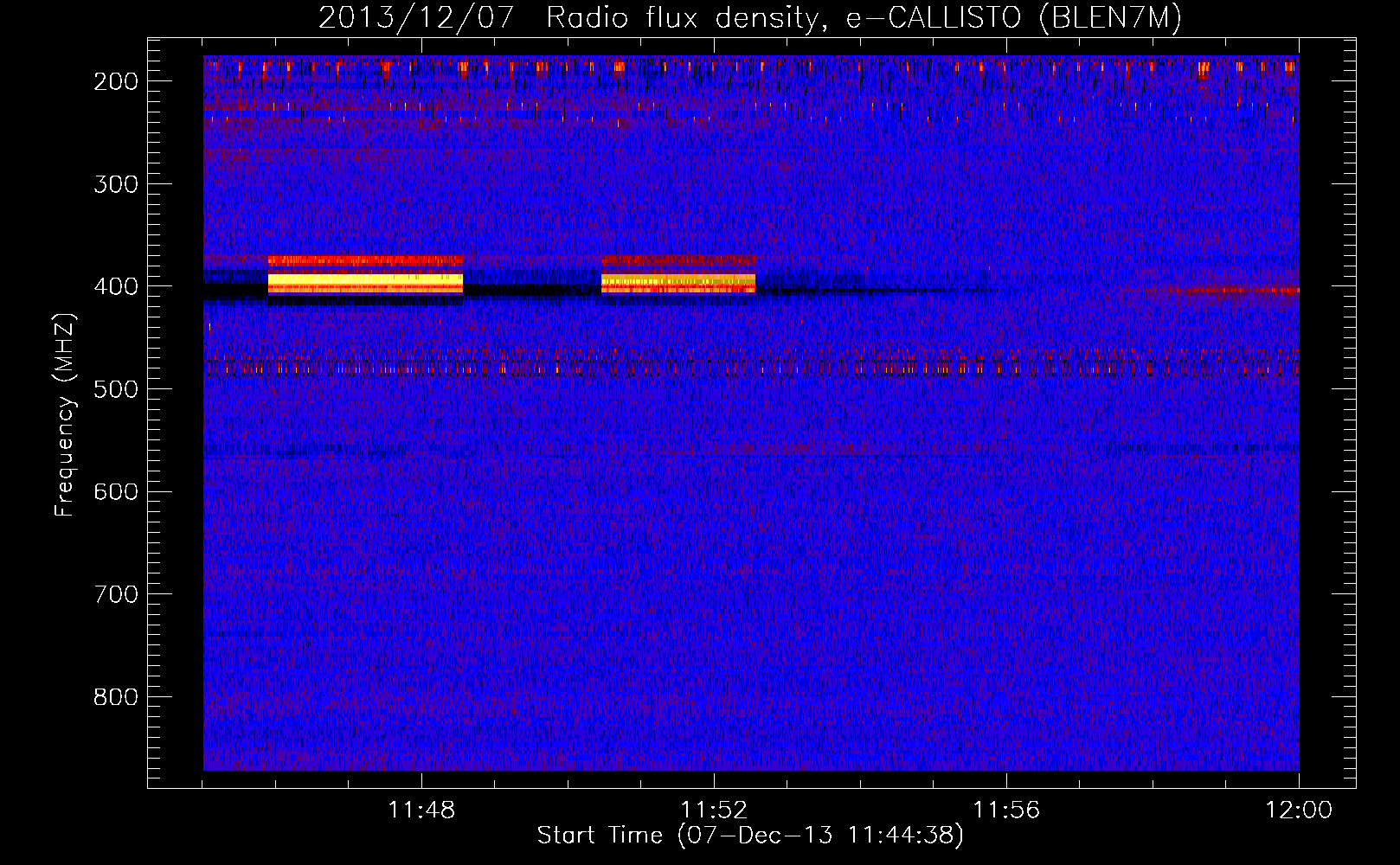1400x865 pixels.
Task: Click the 800 frequency tick label
Action: (115, 697)
